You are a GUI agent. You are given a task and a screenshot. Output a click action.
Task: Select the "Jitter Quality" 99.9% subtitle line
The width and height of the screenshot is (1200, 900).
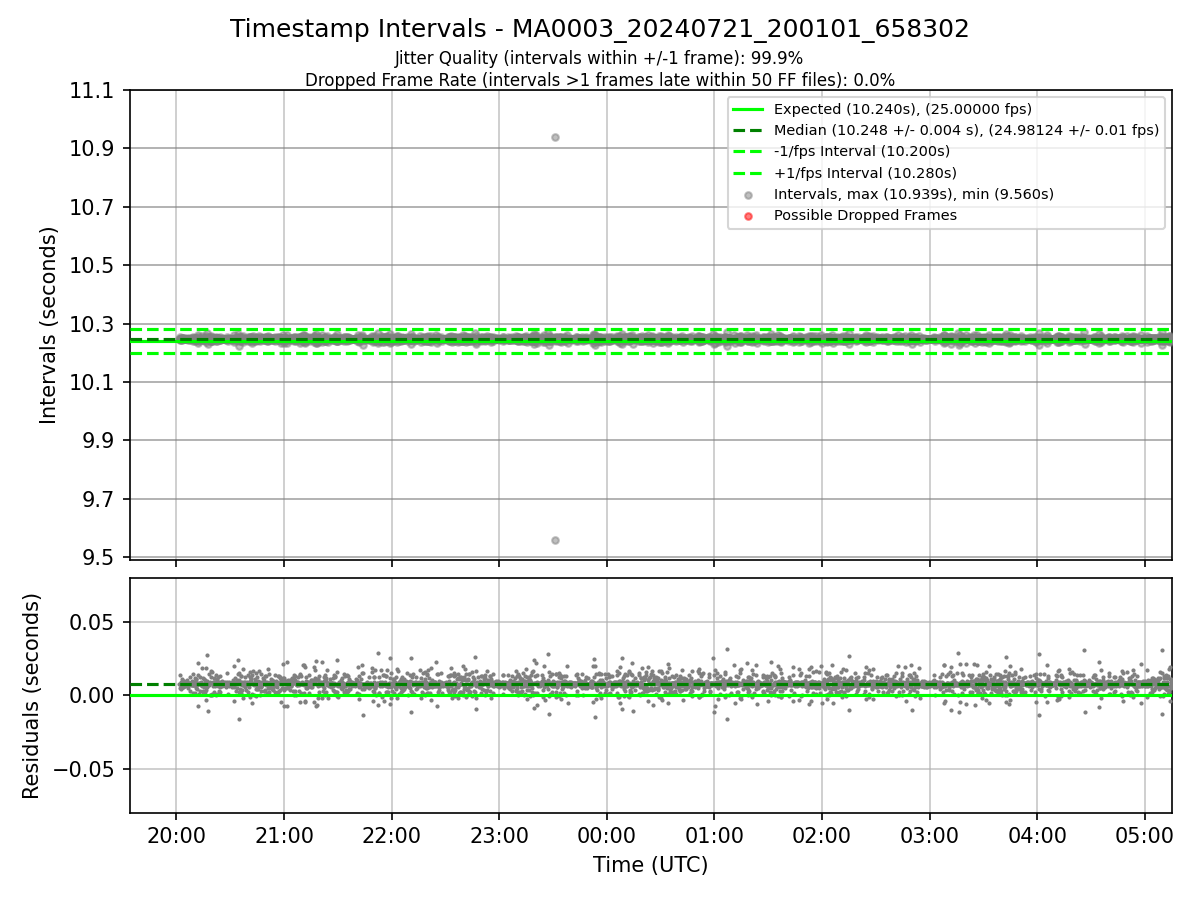[x=599, y=58]
